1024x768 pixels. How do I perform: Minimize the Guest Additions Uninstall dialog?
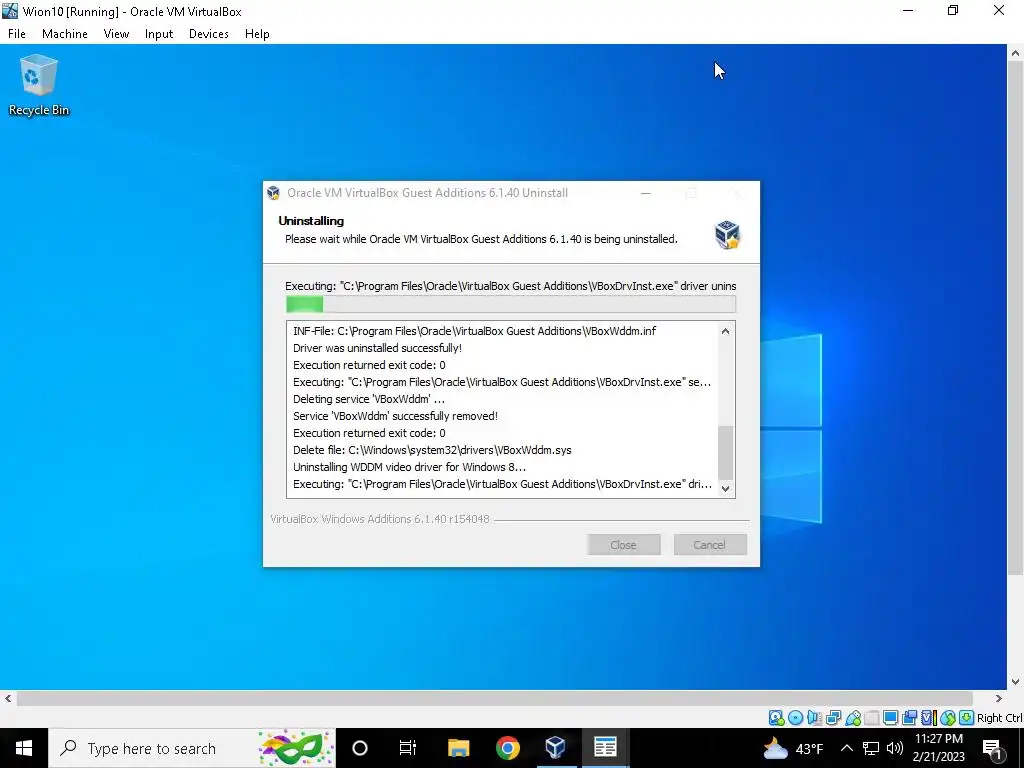(646, 193)
